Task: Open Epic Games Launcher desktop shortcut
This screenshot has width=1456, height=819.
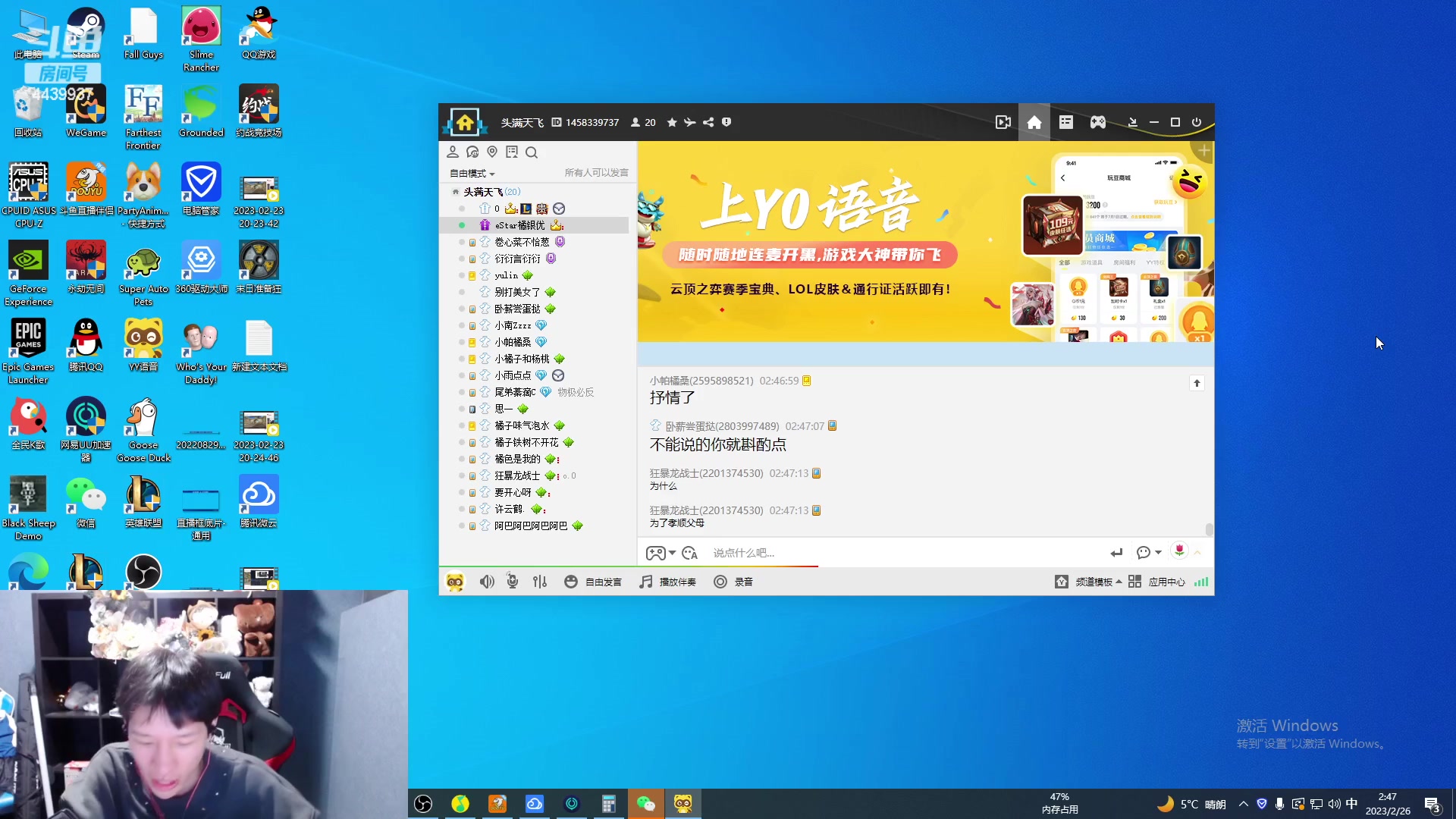Action: click(x=28, y=351)
